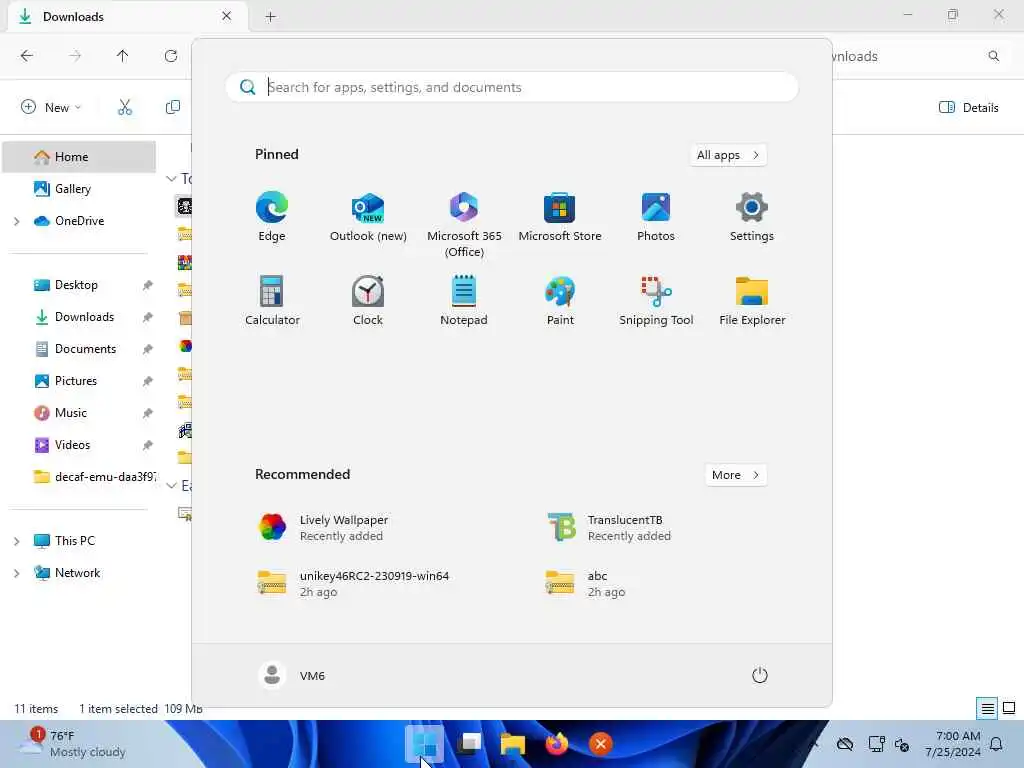Focus the Start menu search box
The width and height of the screenshot is (1024, 768).
pos(512,87)
